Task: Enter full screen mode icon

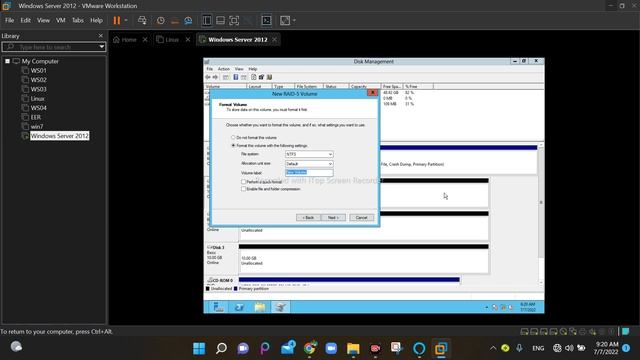Action: [x=234, y=20]
